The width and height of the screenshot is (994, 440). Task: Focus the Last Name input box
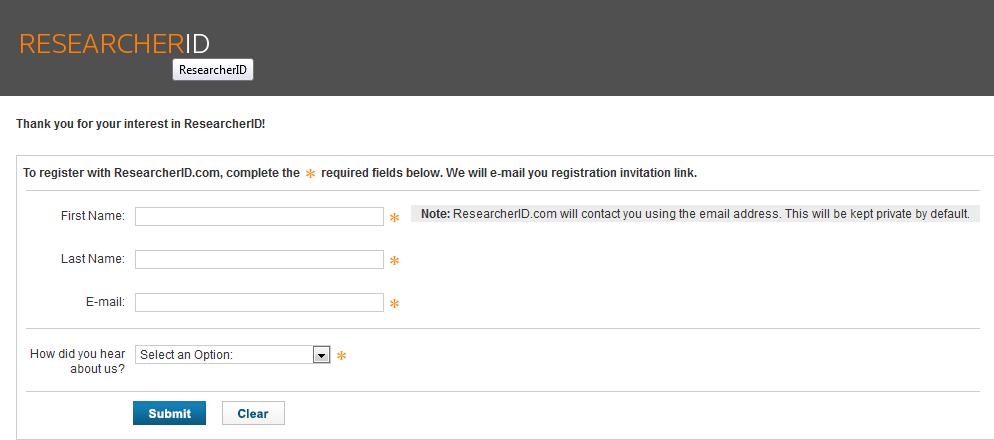tap(259, 259)
